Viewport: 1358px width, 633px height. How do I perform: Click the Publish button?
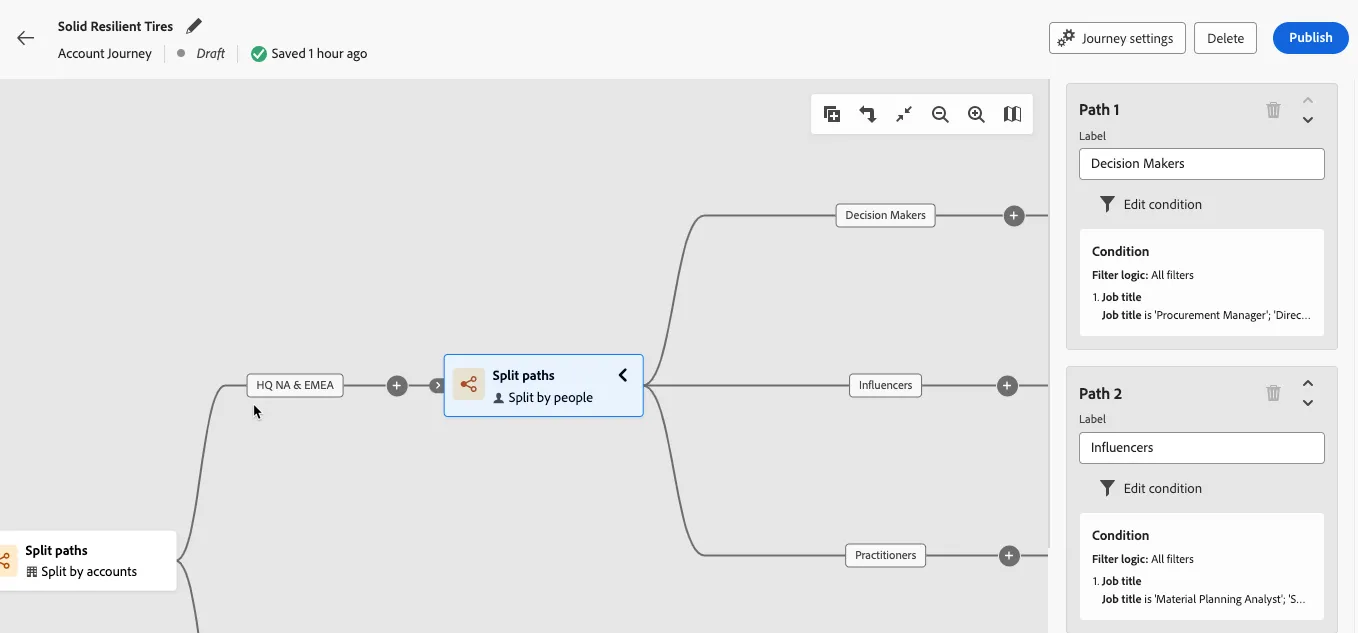point(1310,38)
